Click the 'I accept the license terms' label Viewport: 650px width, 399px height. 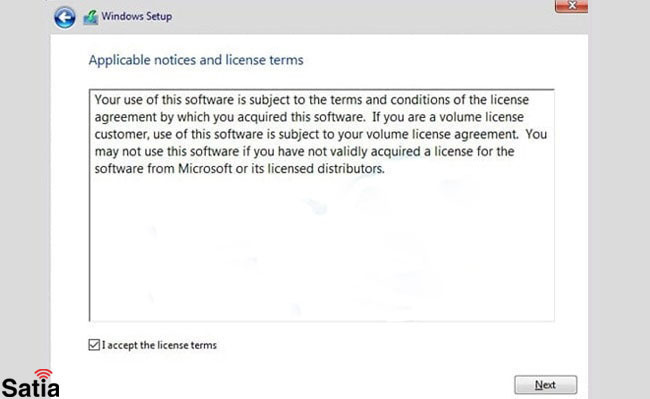pos(159,345)
